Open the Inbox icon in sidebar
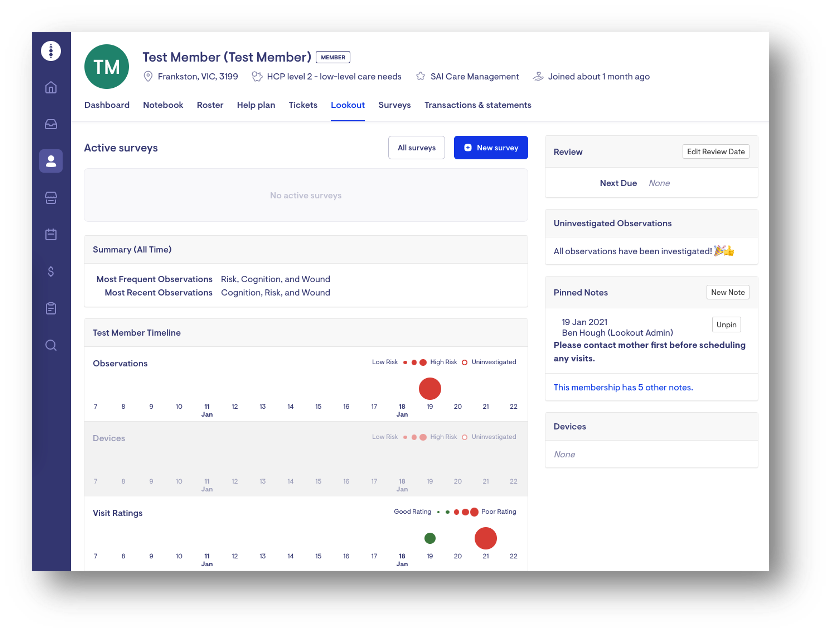 51,124
